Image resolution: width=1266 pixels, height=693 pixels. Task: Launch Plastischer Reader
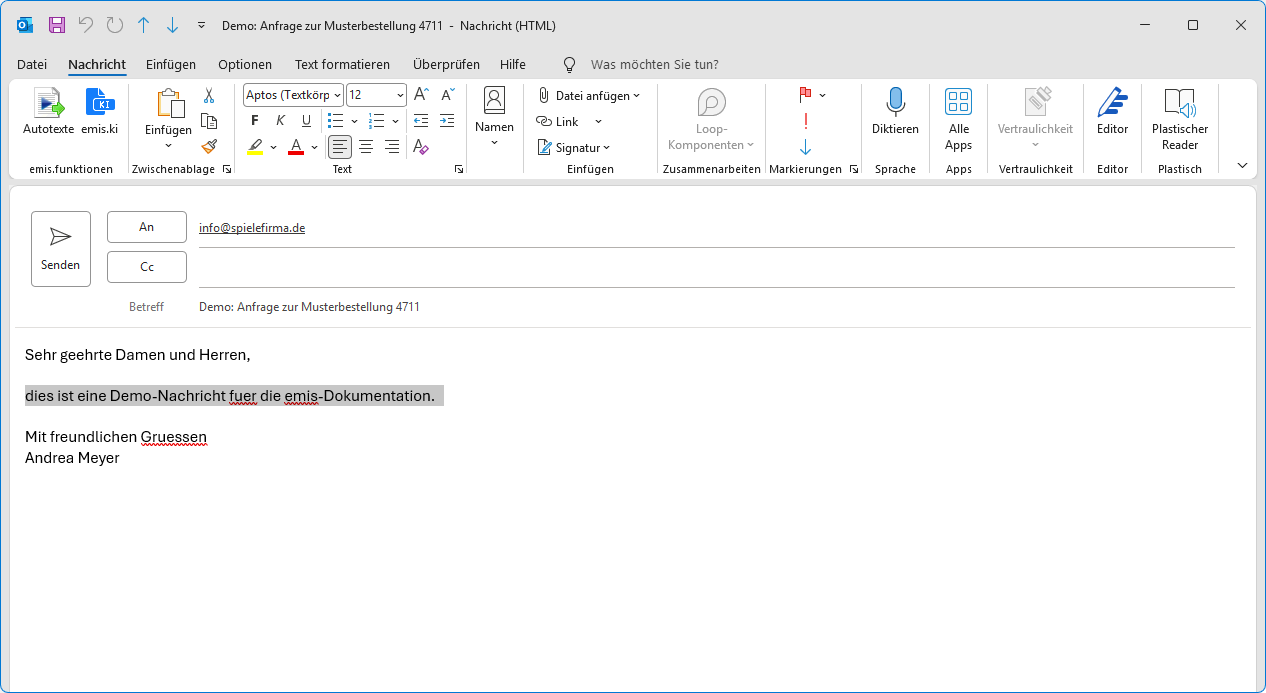[1180, 118]
